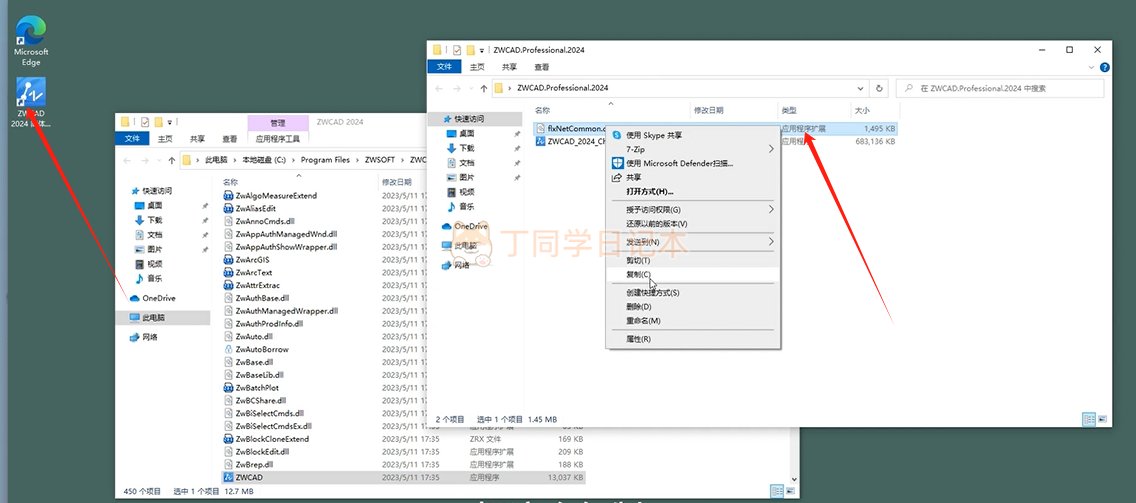Open quick access toolbar dropdown in front window
Image resolution: width=1136 pixels, height=503 pixels.
(483, 51)
